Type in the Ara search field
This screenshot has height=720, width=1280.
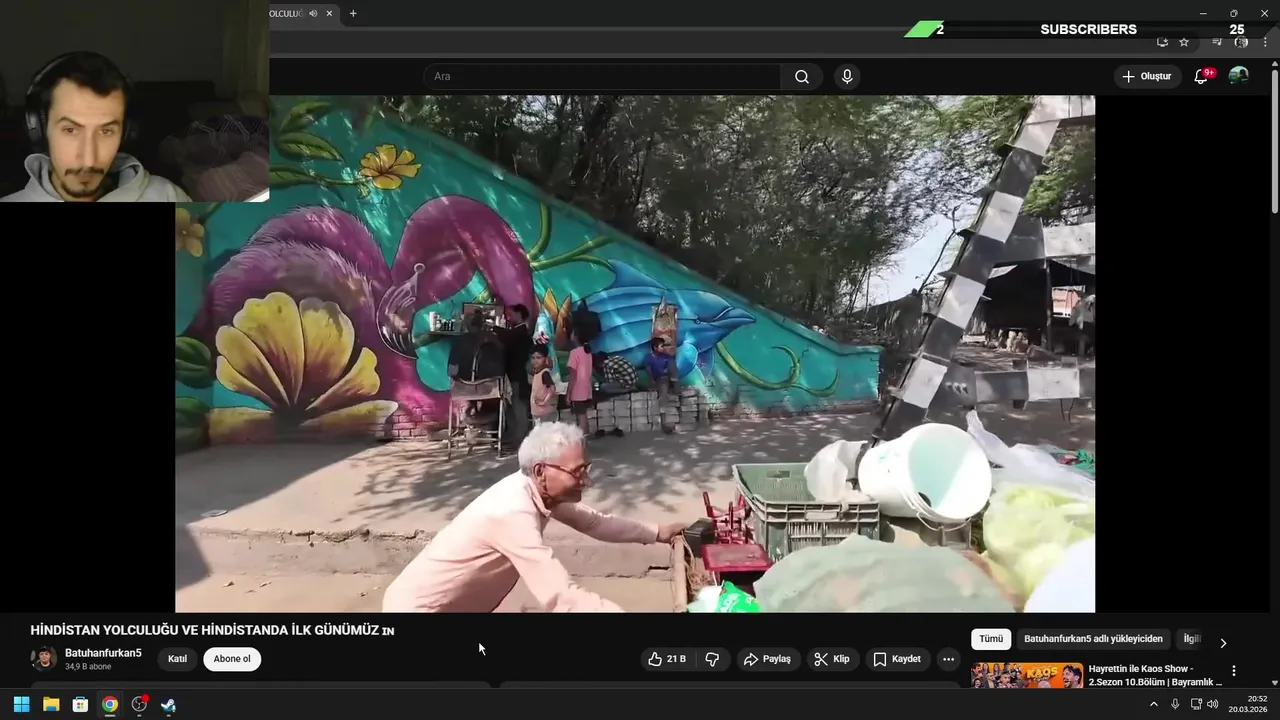[x=603, y=77]
